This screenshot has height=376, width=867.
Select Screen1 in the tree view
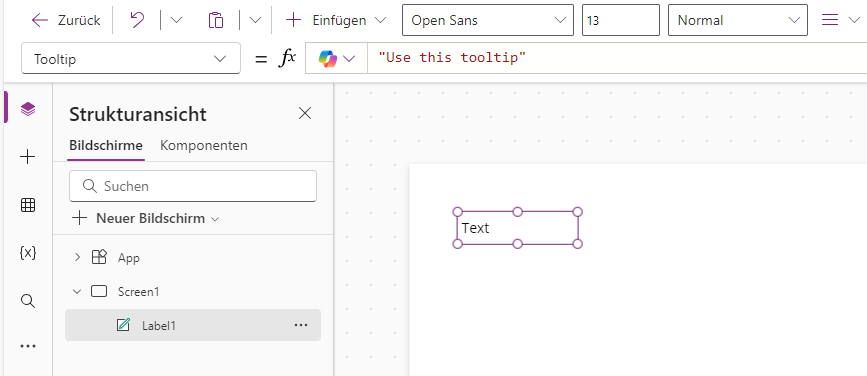[138, 291]
